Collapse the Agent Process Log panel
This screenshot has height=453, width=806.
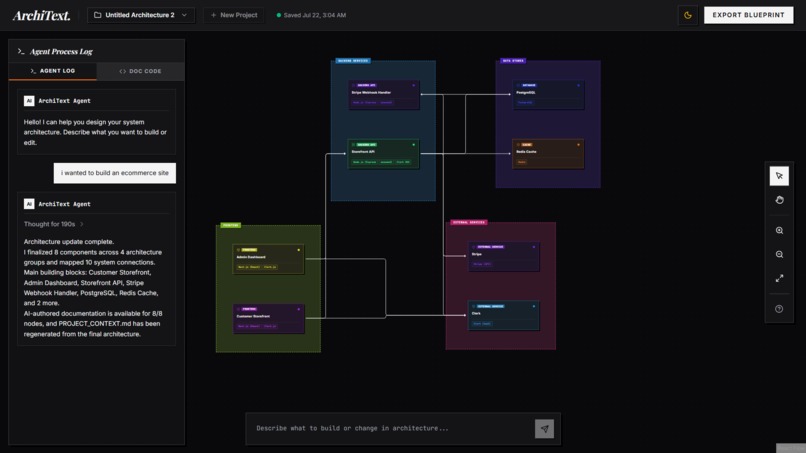pyautogui.click(x=21, y=51)
